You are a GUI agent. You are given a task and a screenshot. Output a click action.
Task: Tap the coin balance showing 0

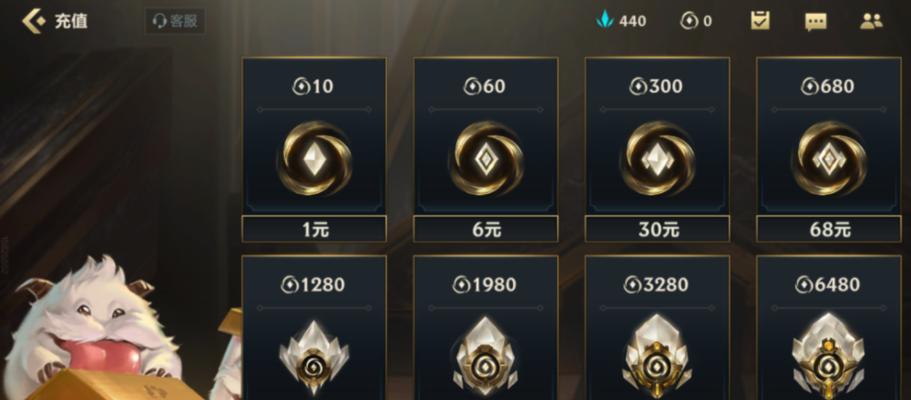coord(696,22)
